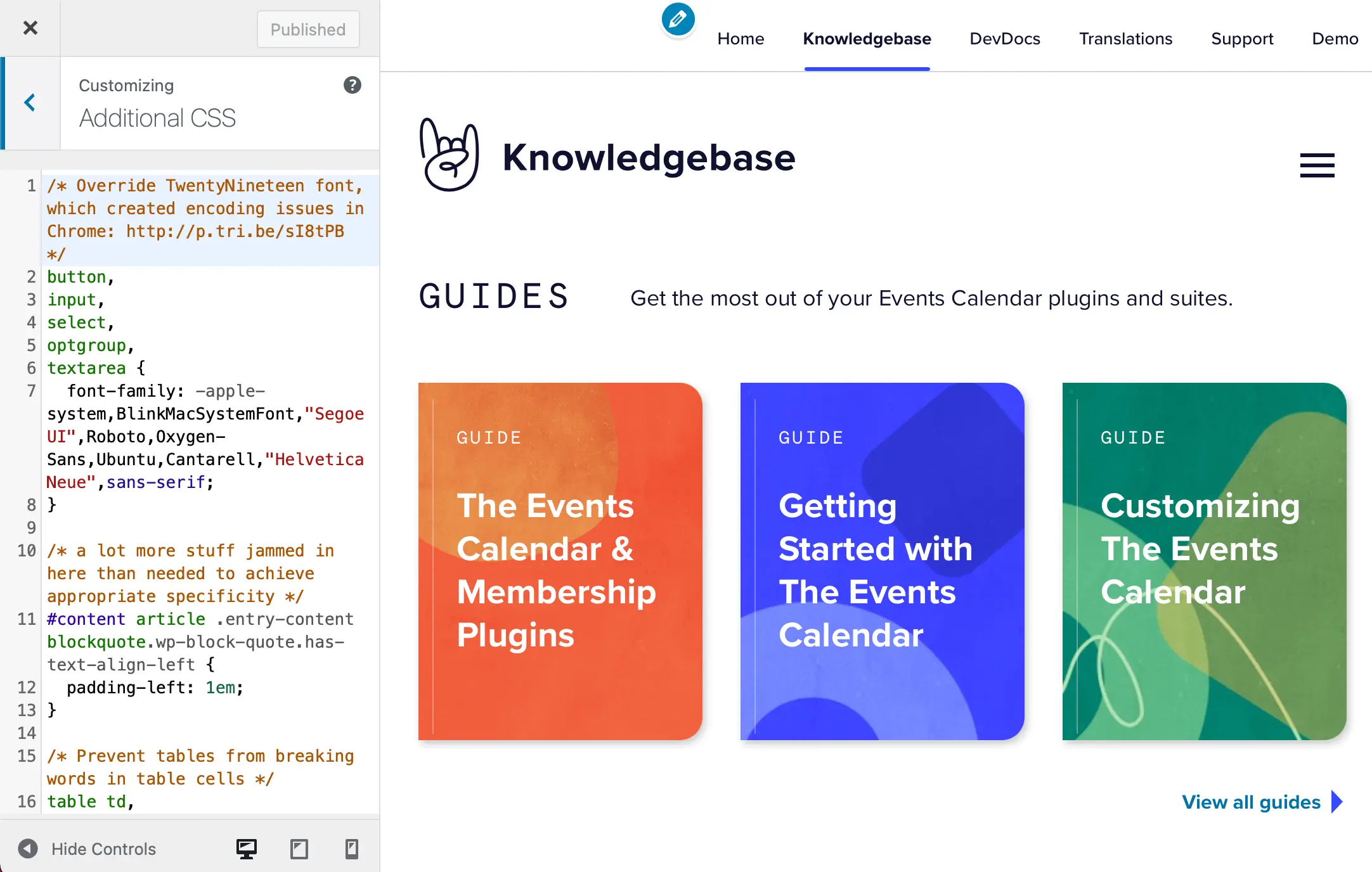This screenshot has width=1372, height=872.
Task: Open the Home menu item
Action: tap(741, 39)
